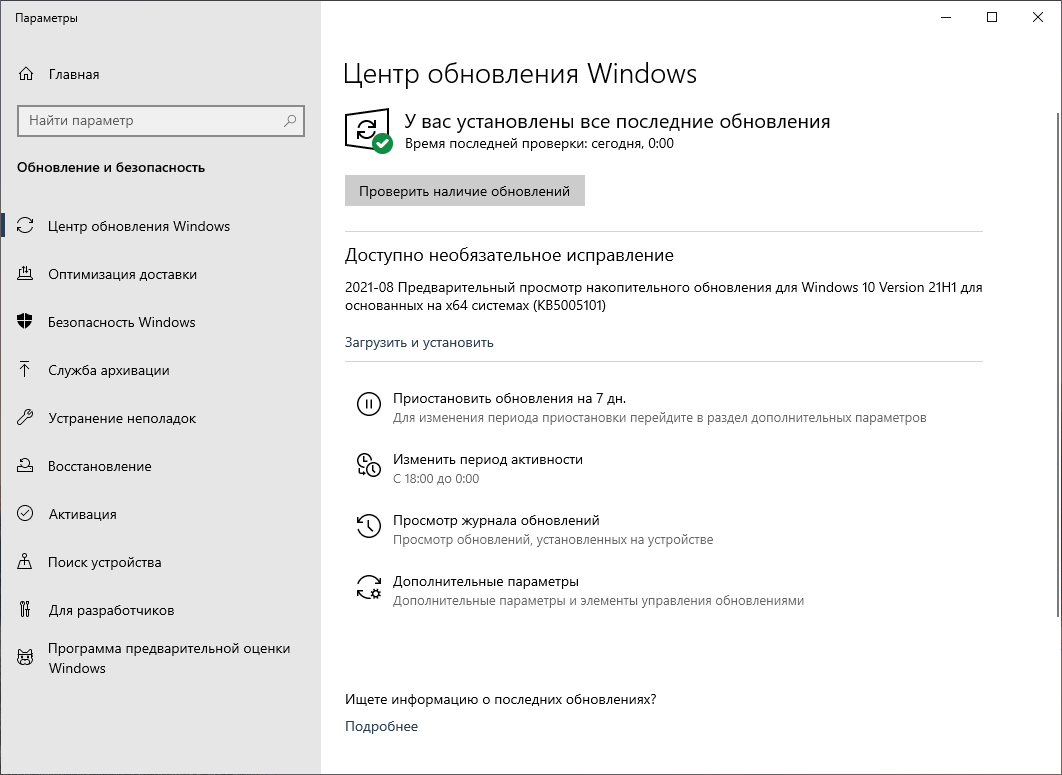Image resolution: width=1062 pixels, height=775 pixels.
Task: Click the shield icon for Безопасность Windows
Action: coord(26,322)
